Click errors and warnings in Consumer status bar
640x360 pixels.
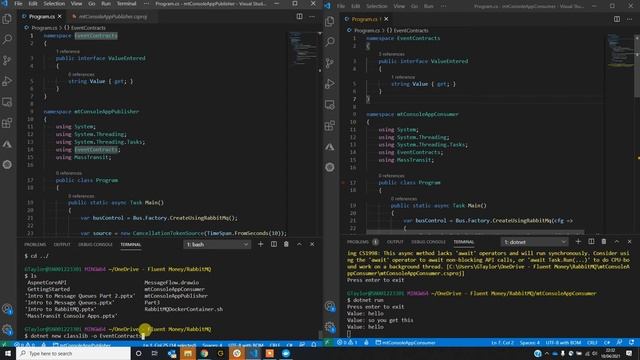tap(347, 342)
